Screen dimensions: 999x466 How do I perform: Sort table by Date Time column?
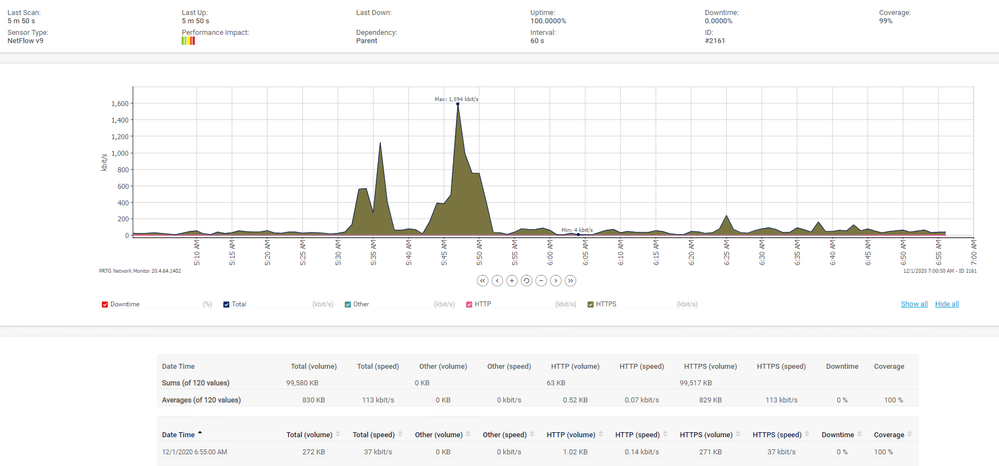179,435
